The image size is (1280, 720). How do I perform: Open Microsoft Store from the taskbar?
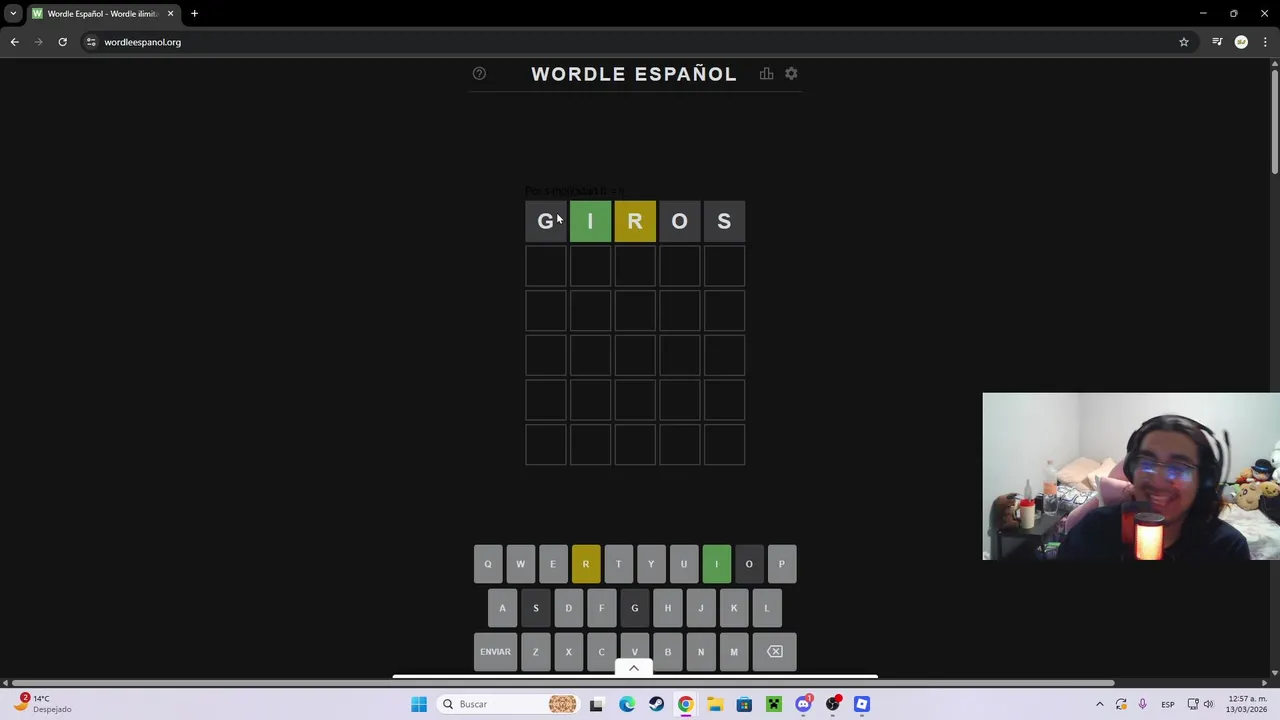point(744,704)
